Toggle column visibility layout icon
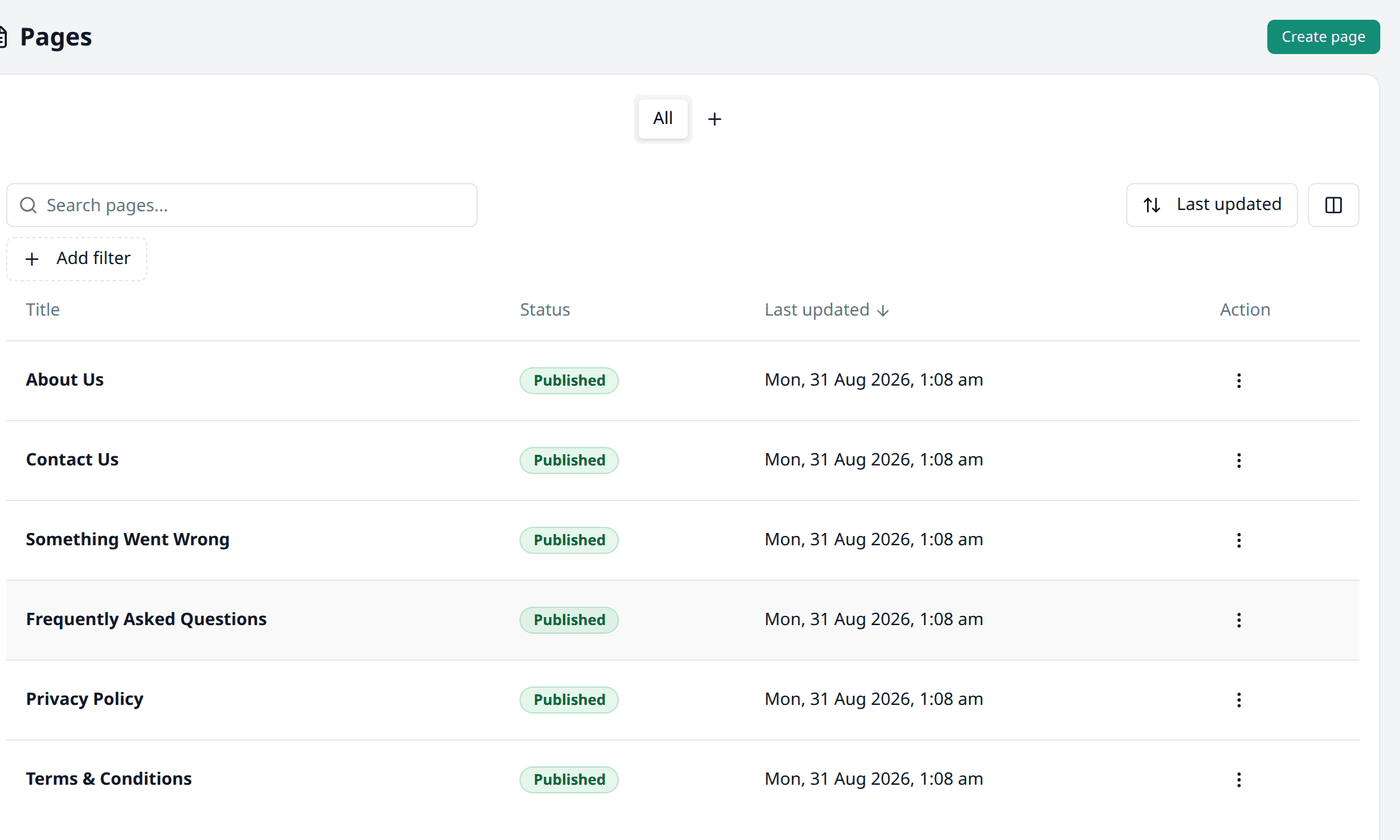 point(1333,205)
